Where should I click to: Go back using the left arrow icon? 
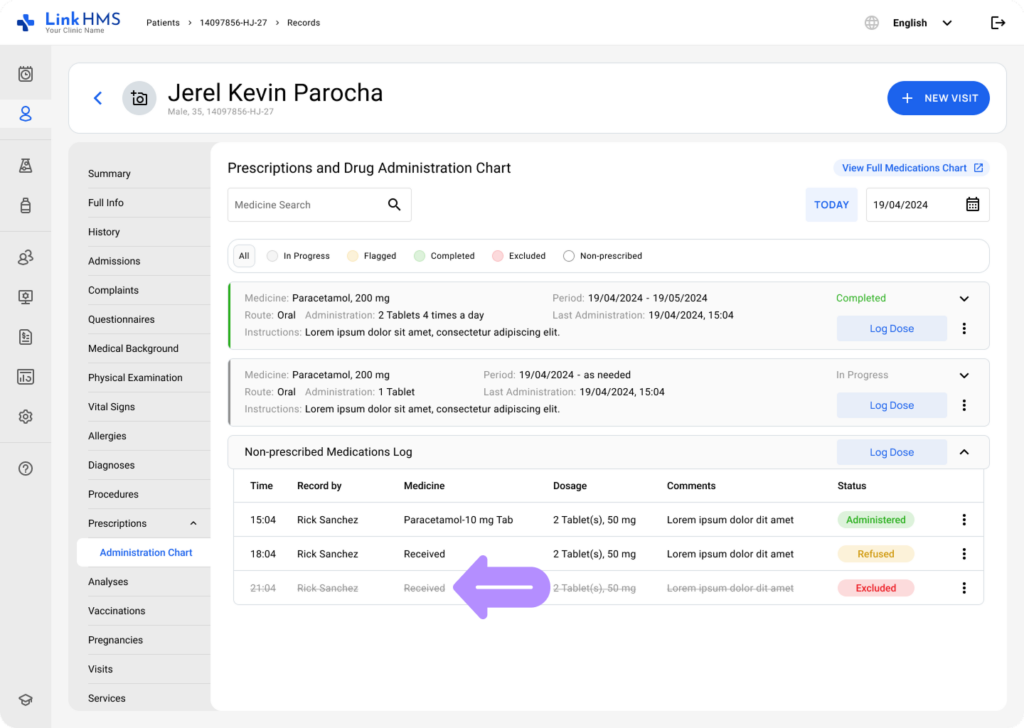coord(98,98)
